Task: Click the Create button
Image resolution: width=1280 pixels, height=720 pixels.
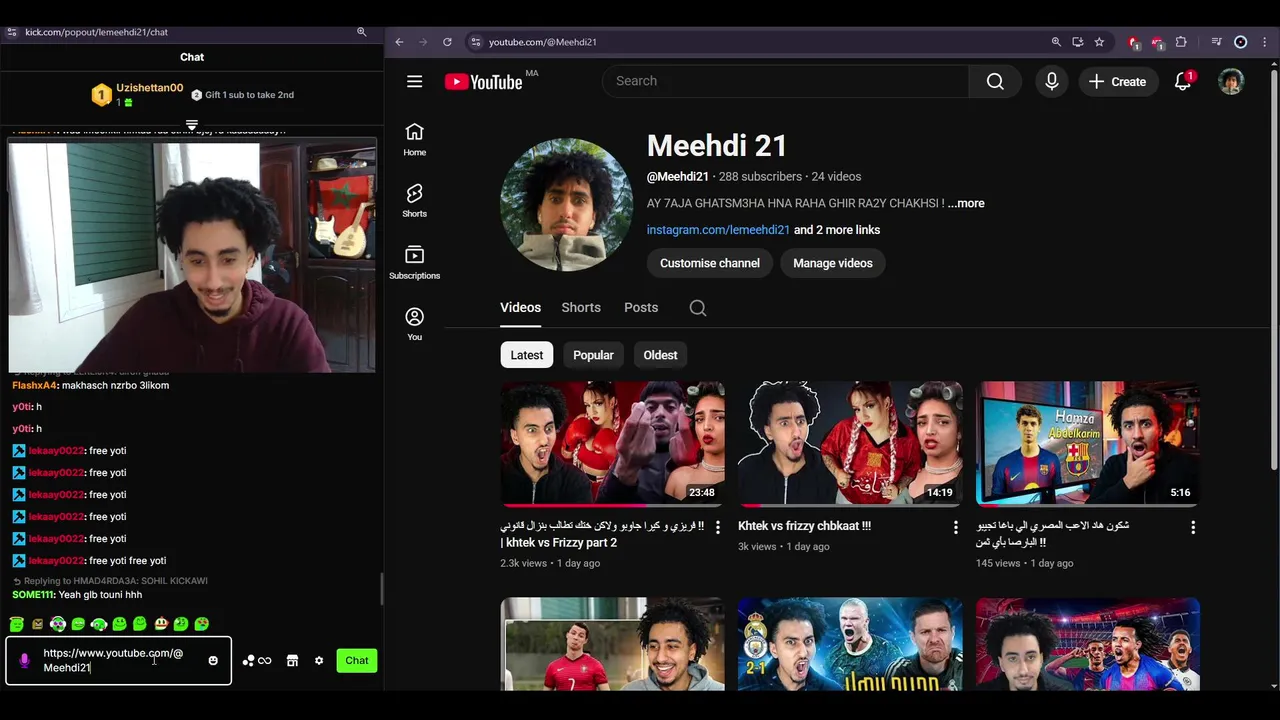Action: (1119, 82)
